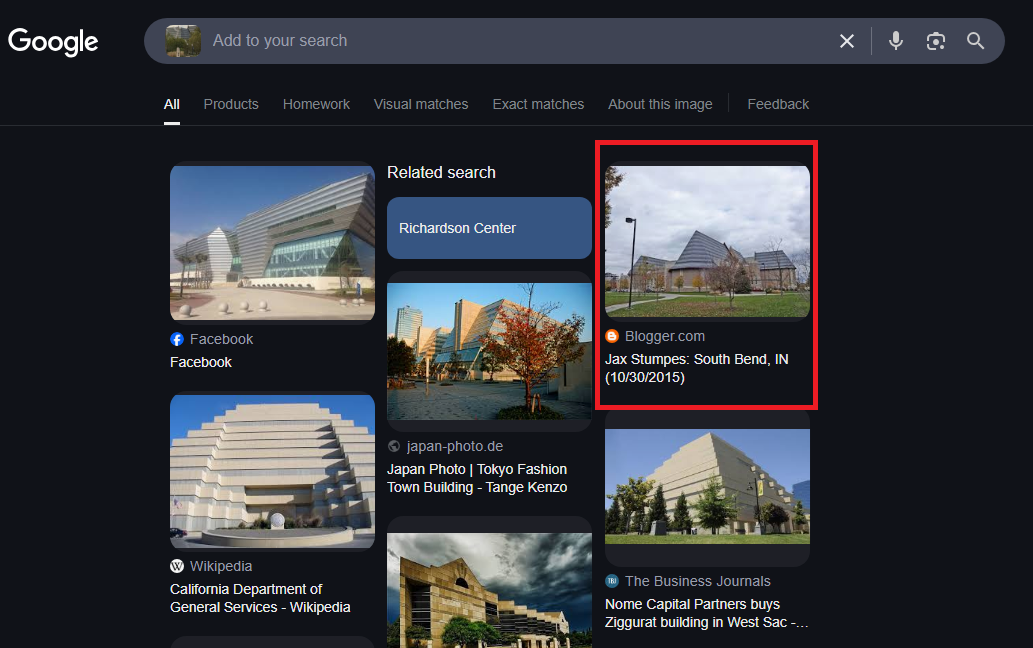Click the Google logo

click(53, 41)
